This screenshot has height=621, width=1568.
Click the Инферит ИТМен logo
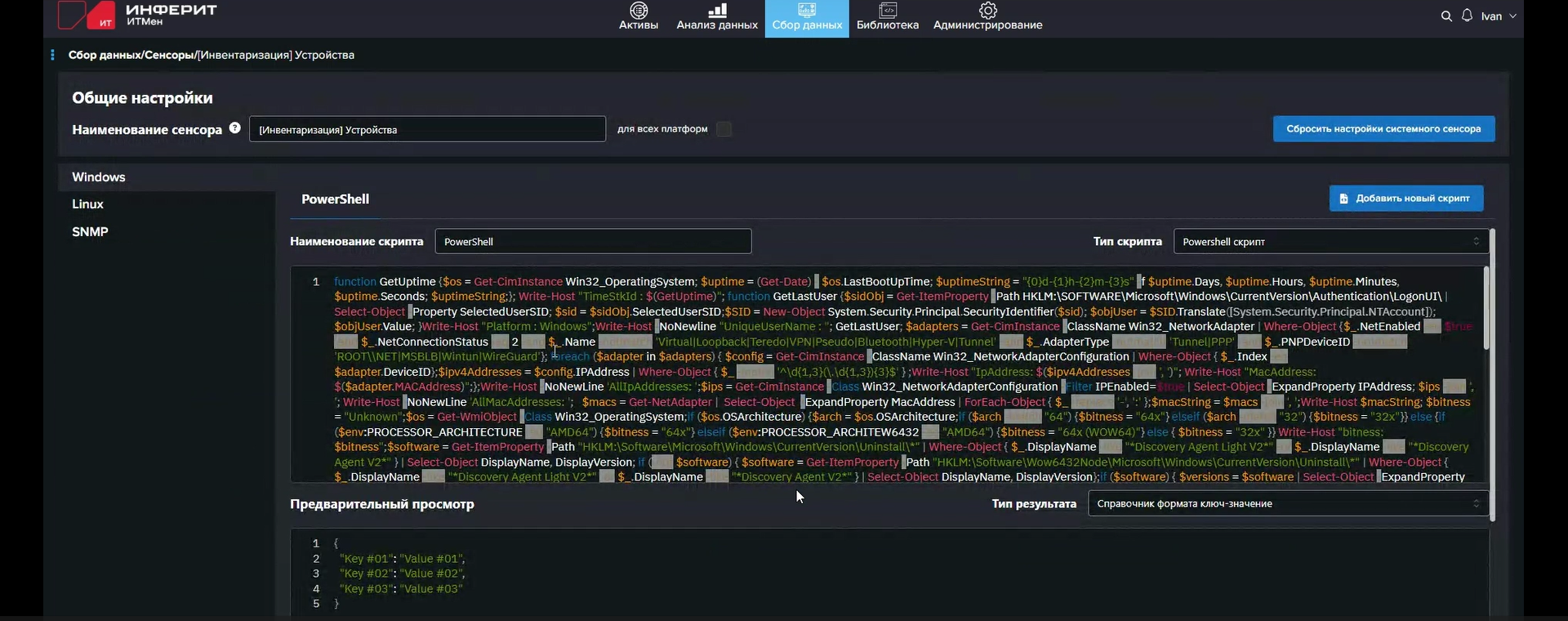coord(137,16)
